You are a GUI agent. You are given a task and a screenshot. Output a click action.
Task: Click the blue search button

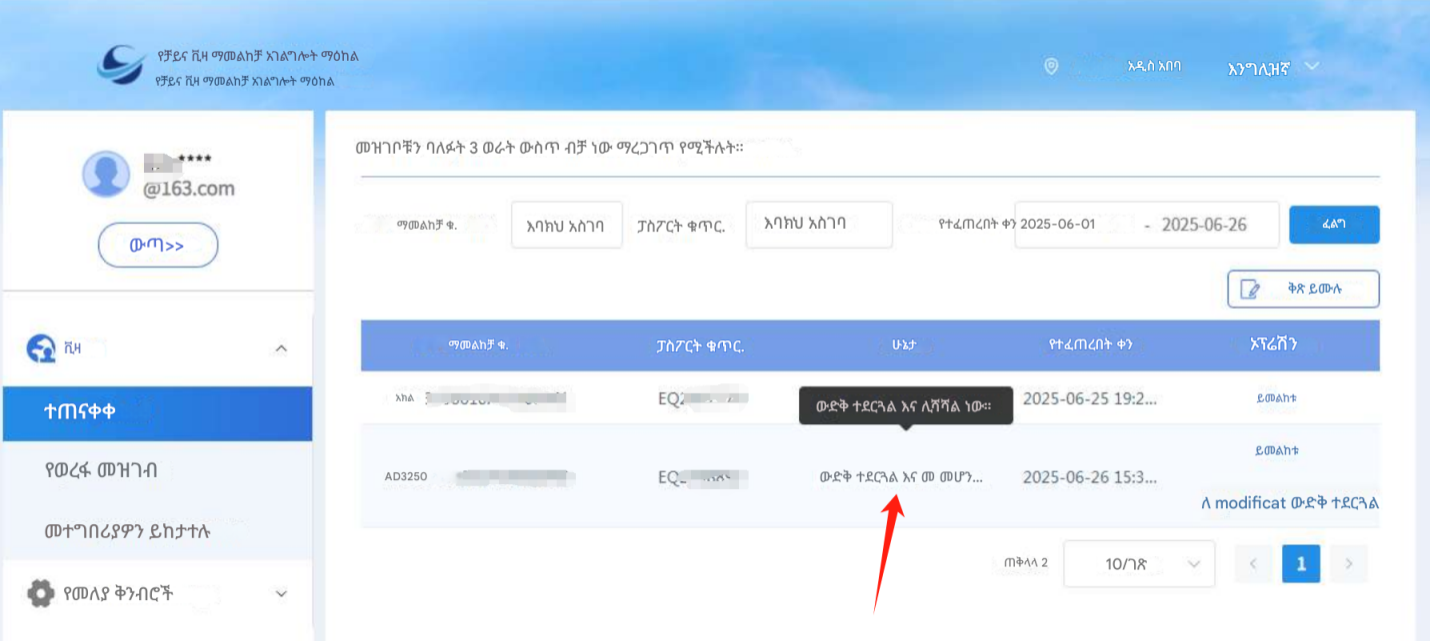1334,225
